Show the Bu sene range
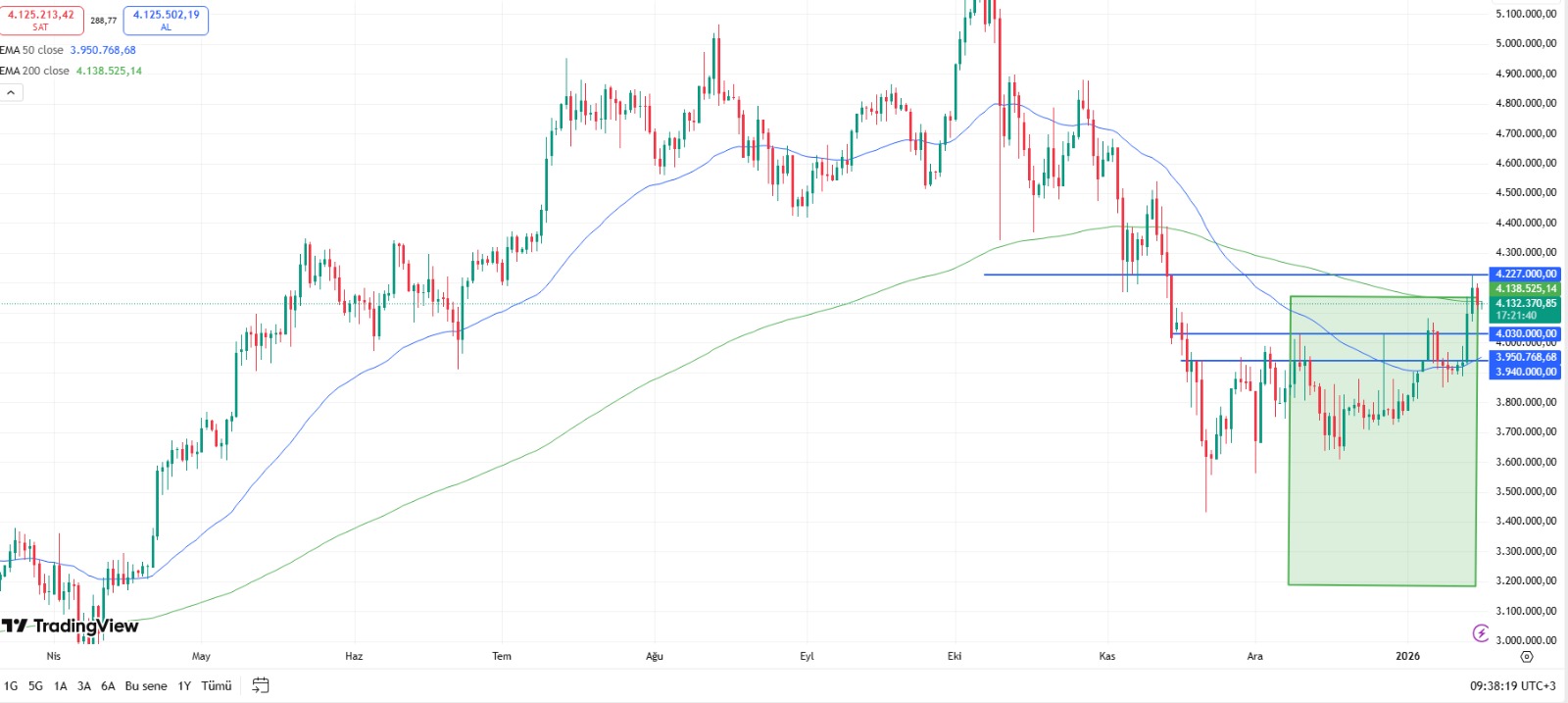 (x=146, y=686)
